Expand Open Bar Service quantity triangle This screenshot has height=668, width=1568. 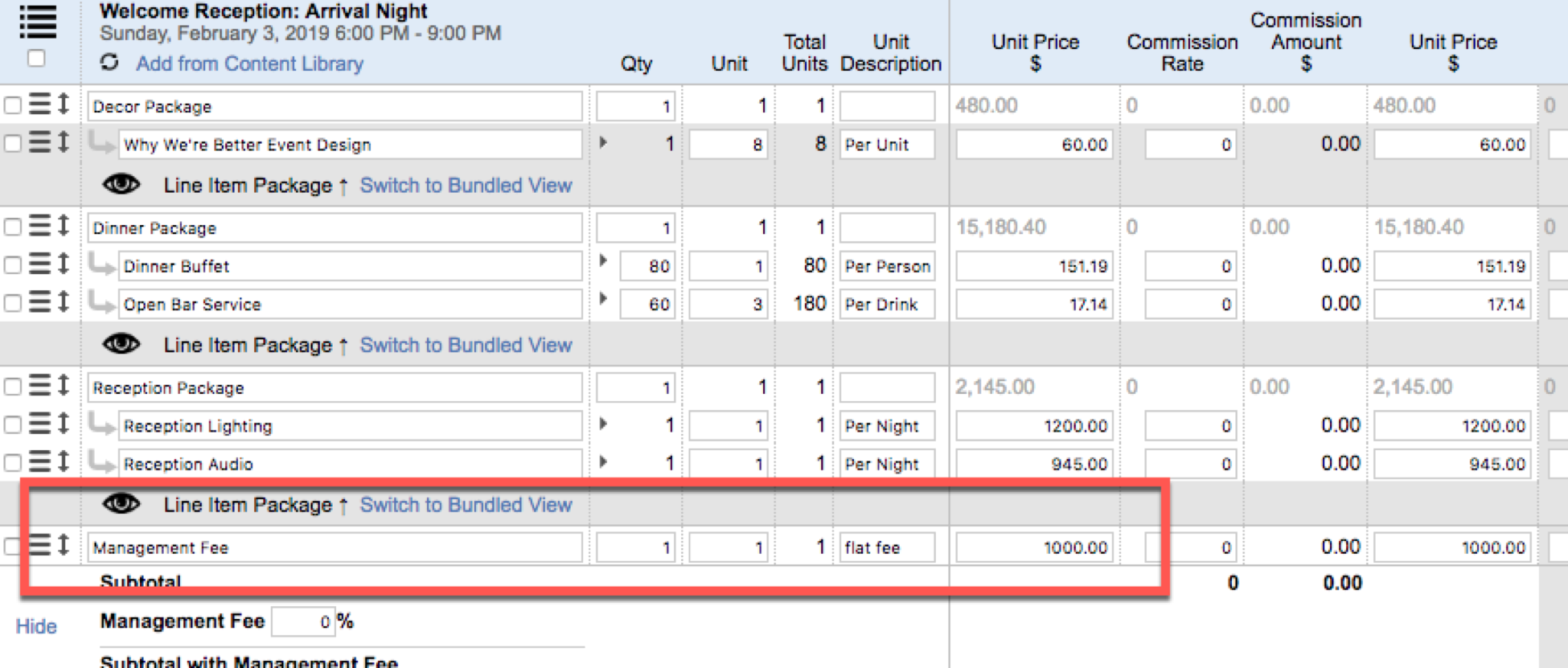click(603, 299)
